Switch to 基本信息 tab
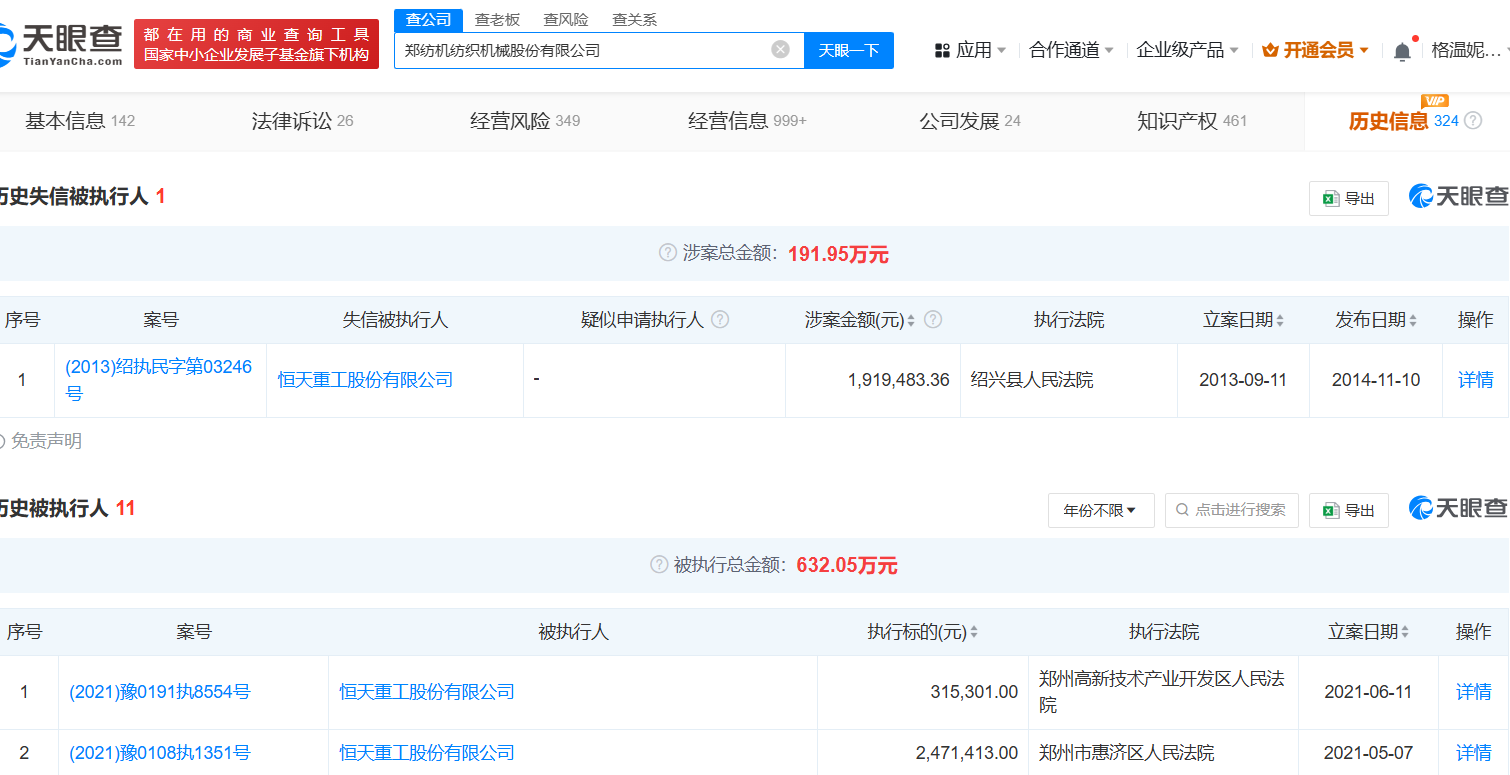The width and height of the screenshot is (1510, 775). 79,121
